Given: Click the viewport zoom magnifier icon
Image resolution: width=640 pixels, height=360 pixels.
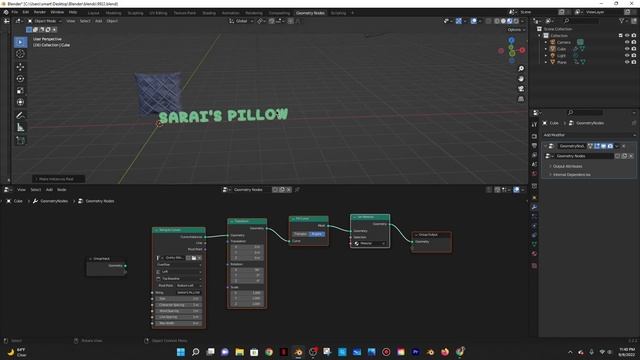Looking at the screenshot, I should pyautogui.click(x=521, y=69).
